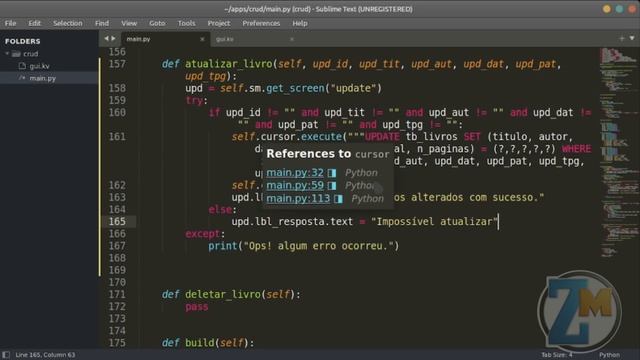Open the Help menu
This screenshot has width=640, height=360.
pos(300,23)
